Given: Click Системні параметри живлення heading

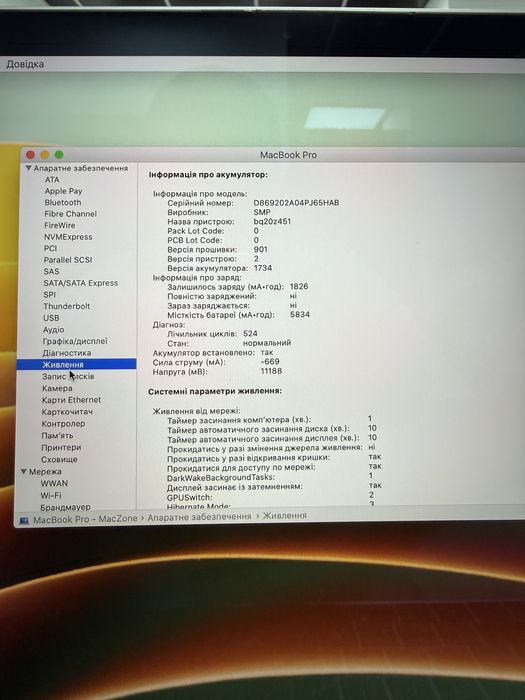Looking at the screenshot, I should (x=215, y=391).
